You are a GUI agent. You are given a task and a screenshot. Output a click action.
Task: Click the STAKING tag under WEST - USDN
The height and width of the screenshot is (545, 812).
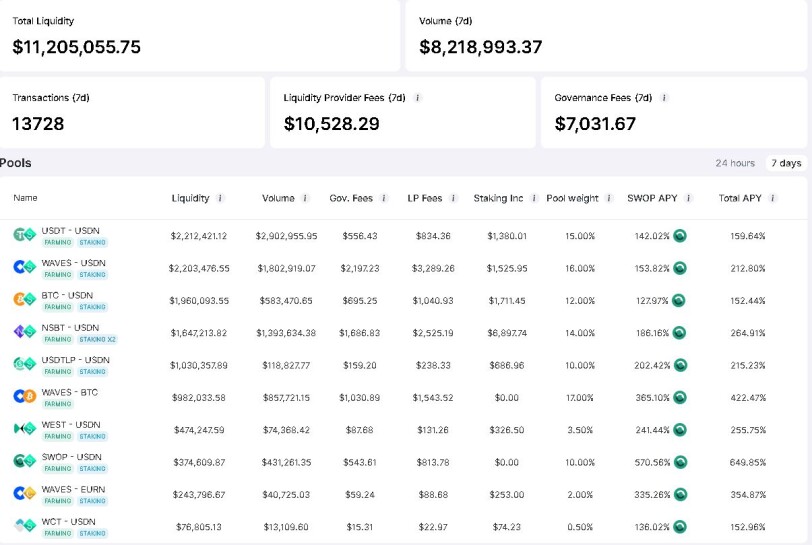click(93, 436)
